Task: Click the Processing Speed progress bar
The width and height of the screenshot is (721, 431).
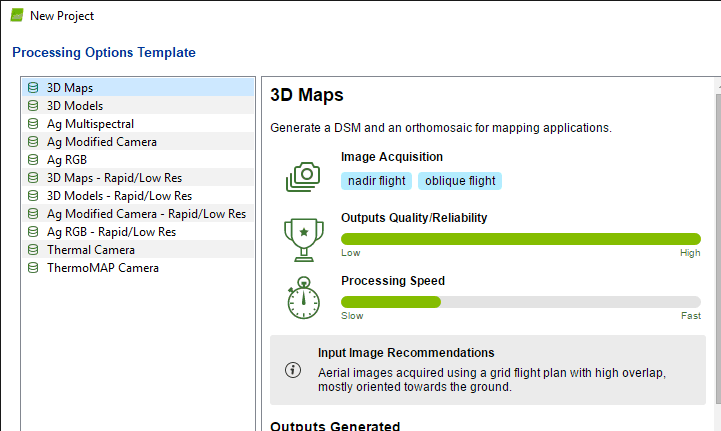Action: pyautogui.click(x=520, y=302)
